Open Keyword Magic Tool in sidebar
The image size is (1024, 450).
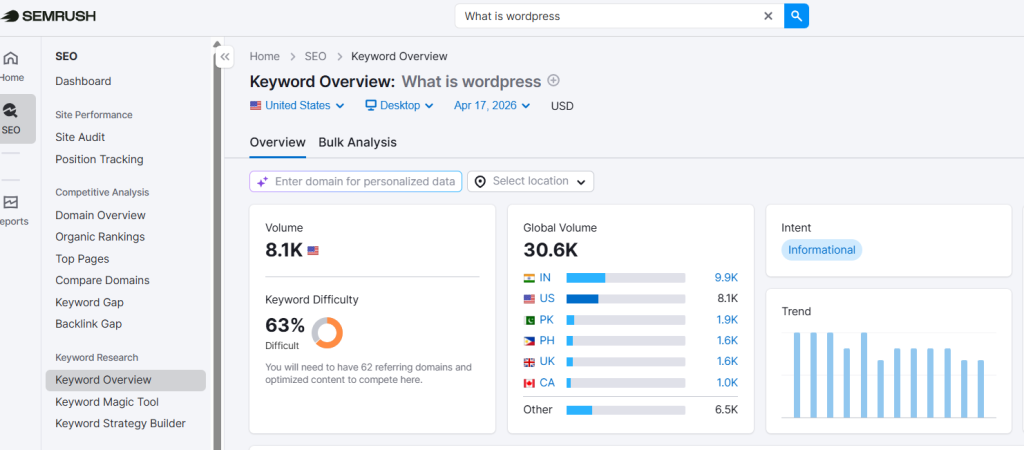pyautogui.click(x=107, y=402)
